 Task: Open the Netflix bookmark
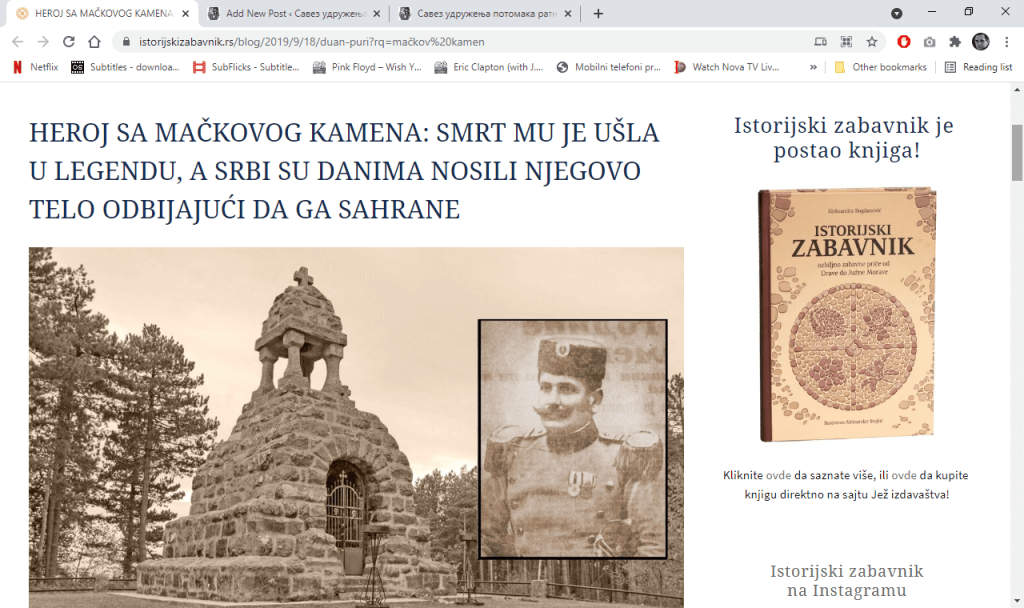pos(35,67)
